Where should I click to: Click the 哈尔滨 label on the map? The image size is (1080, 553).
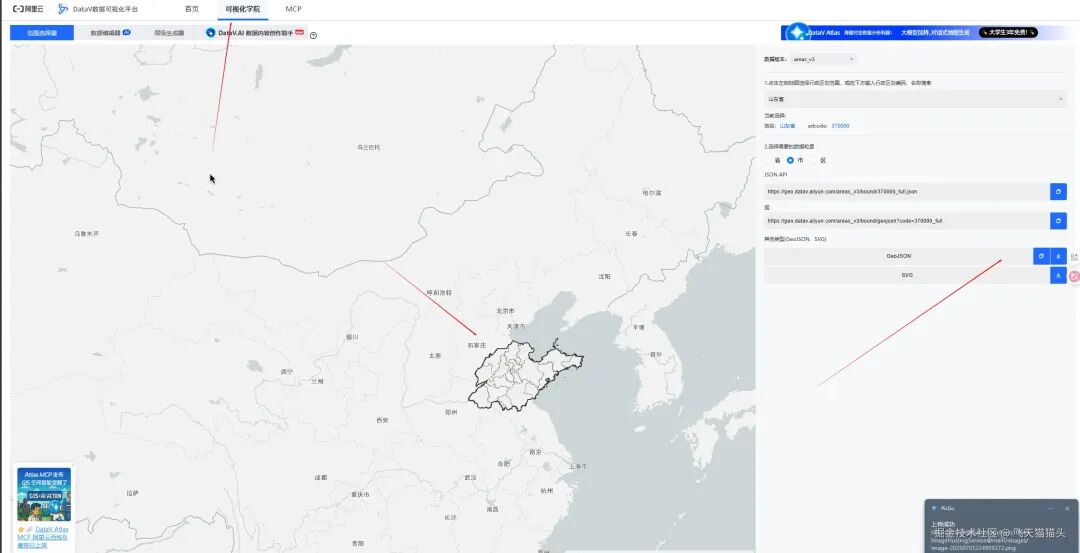(x=652, y=193)
